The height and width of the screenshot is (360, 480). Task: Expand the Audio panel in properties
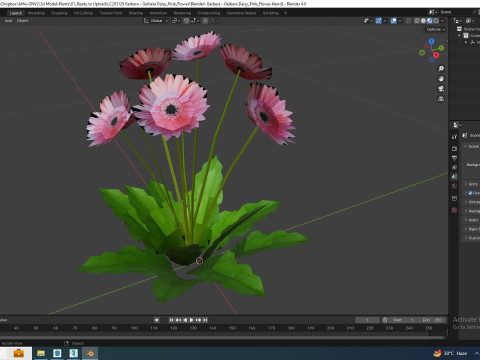click(x=466, y=220)
